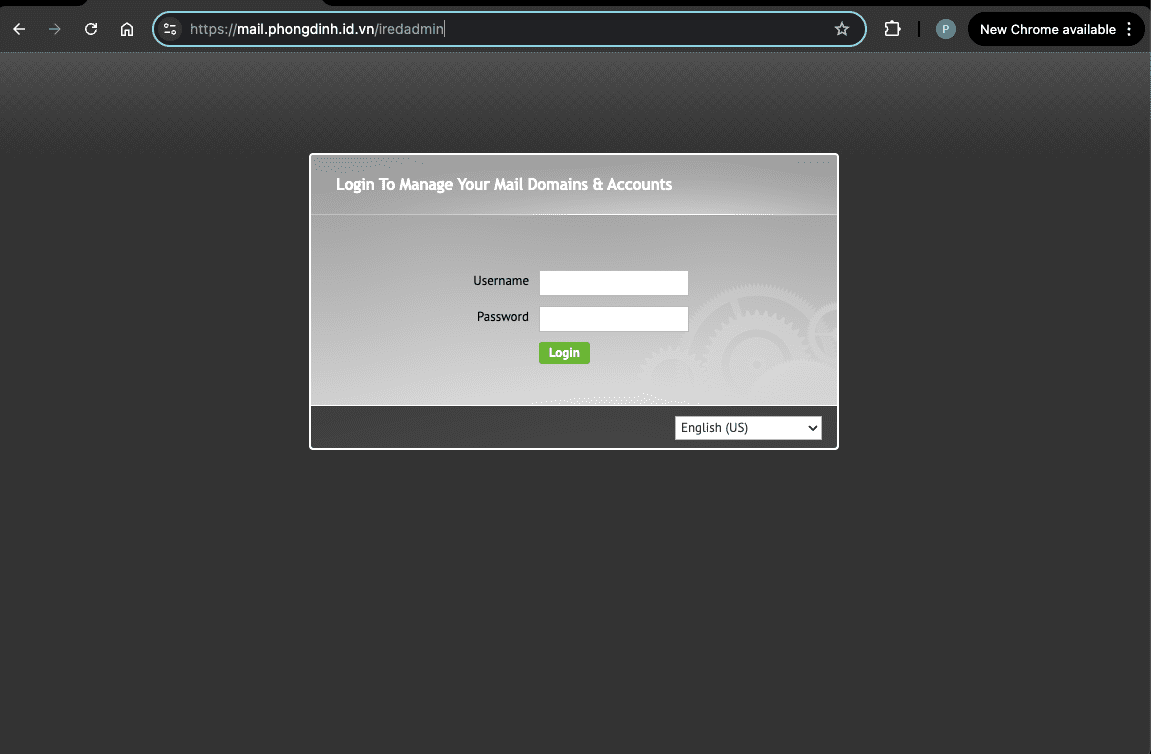Open the browser home page
The width and height of the screenshot is (1151, 754).
coord(127,29)
